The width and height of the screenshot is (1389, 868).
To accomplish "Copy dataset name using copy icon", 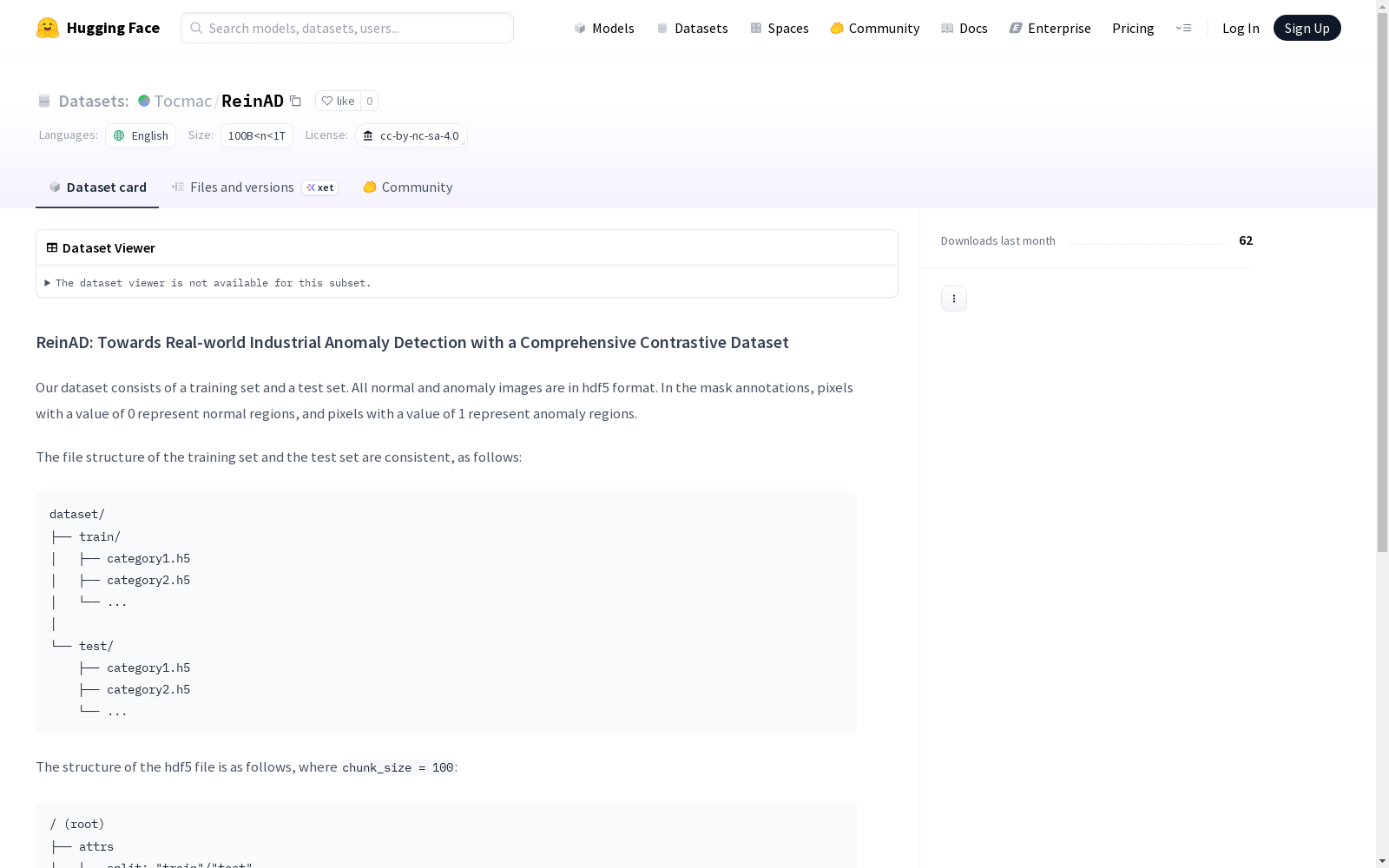I will [295, 101].
